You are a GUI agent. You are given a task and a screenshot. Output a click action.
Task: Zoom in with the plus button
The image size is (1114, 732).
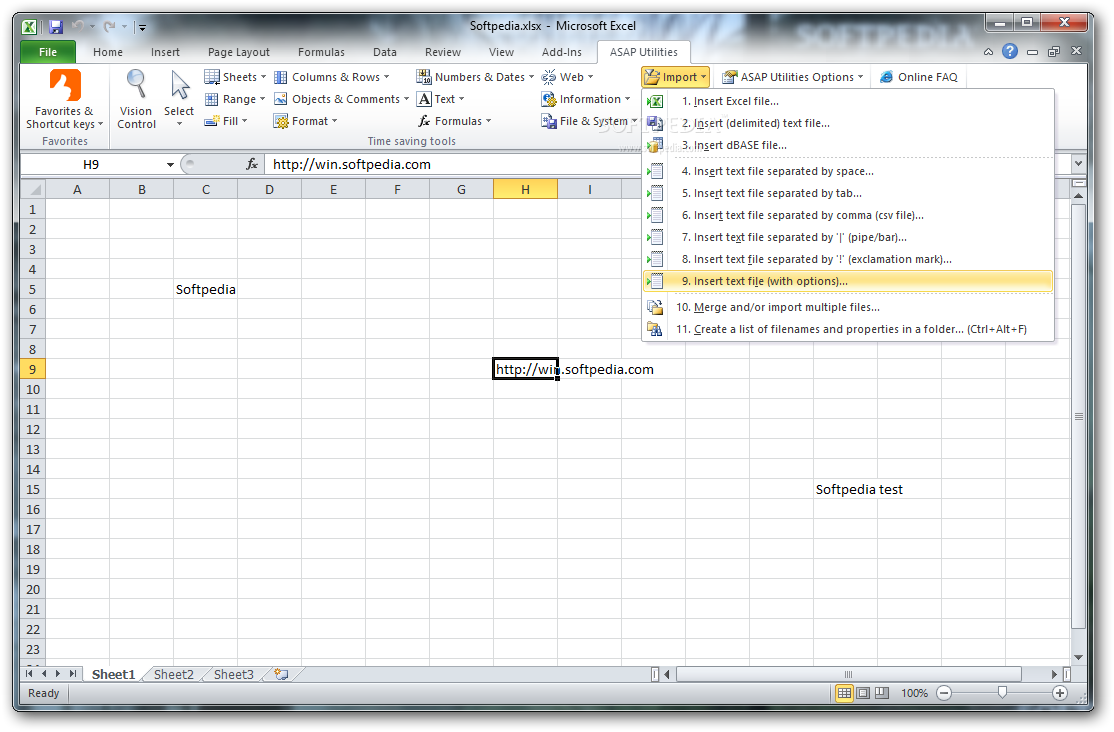coord(1059,693)
